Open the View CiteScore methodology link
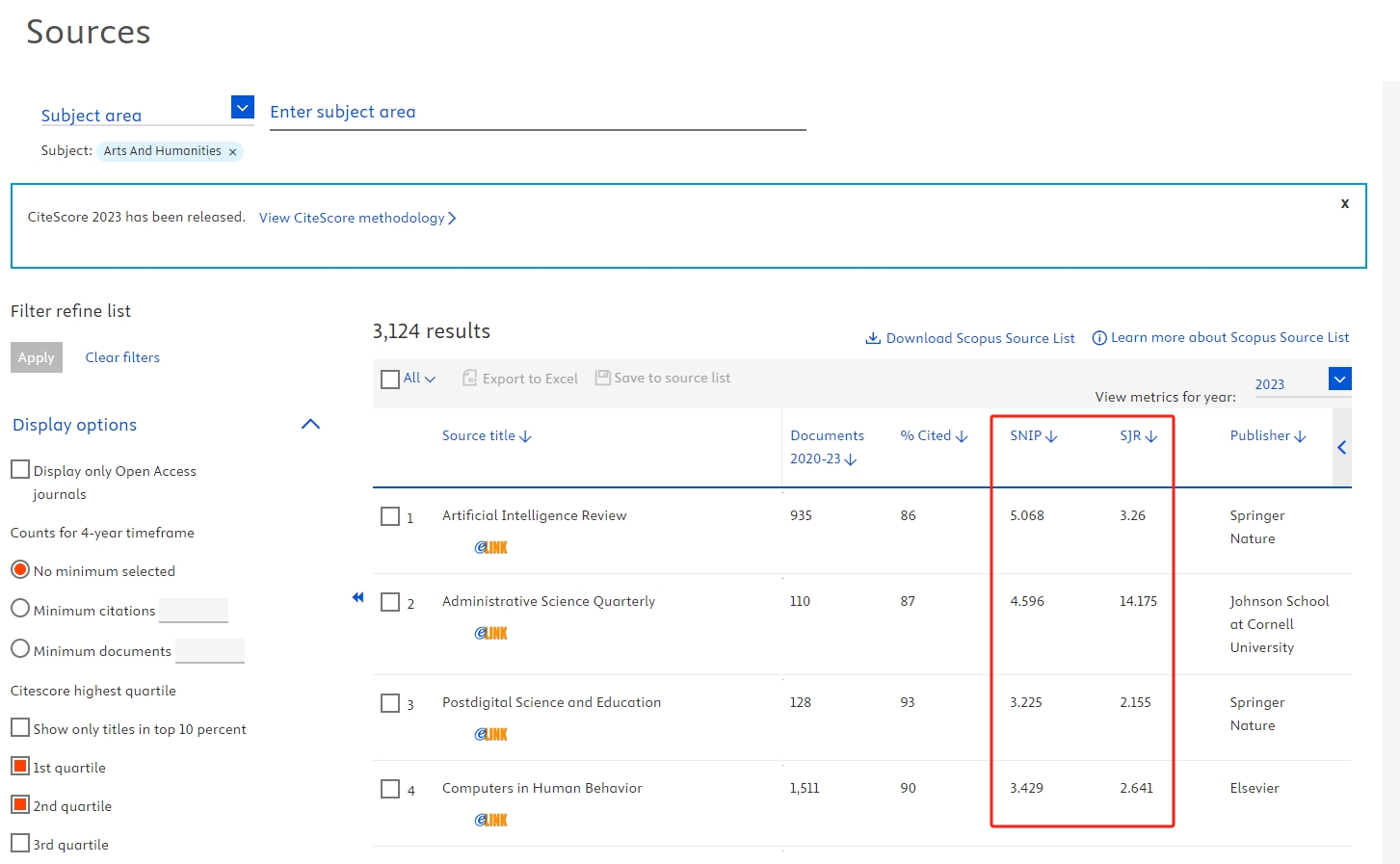 pyautogui.click(x=357, y=218)
